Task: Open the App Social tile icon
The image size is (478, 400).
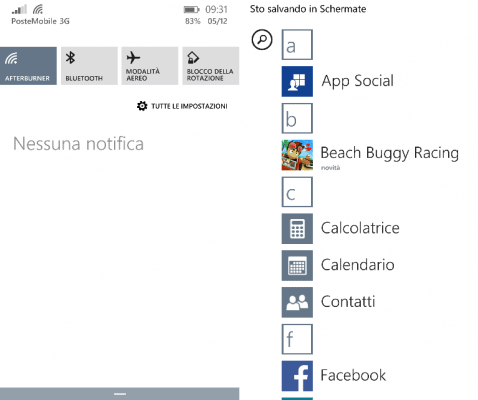Action: (297, 81)
